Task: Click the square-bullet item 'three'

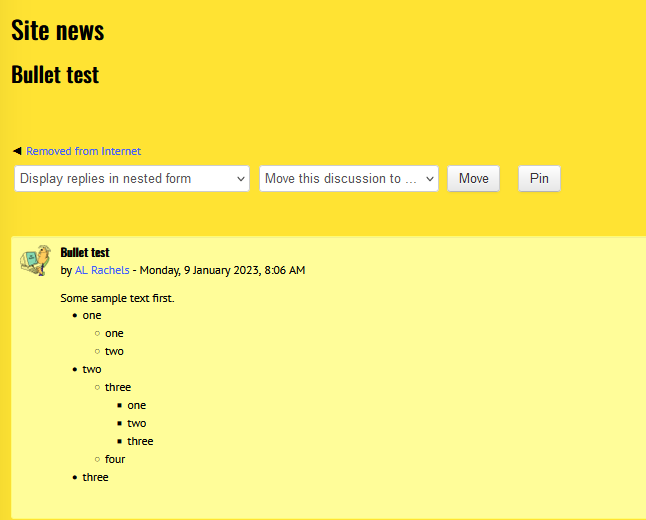Action: [140, 441]
